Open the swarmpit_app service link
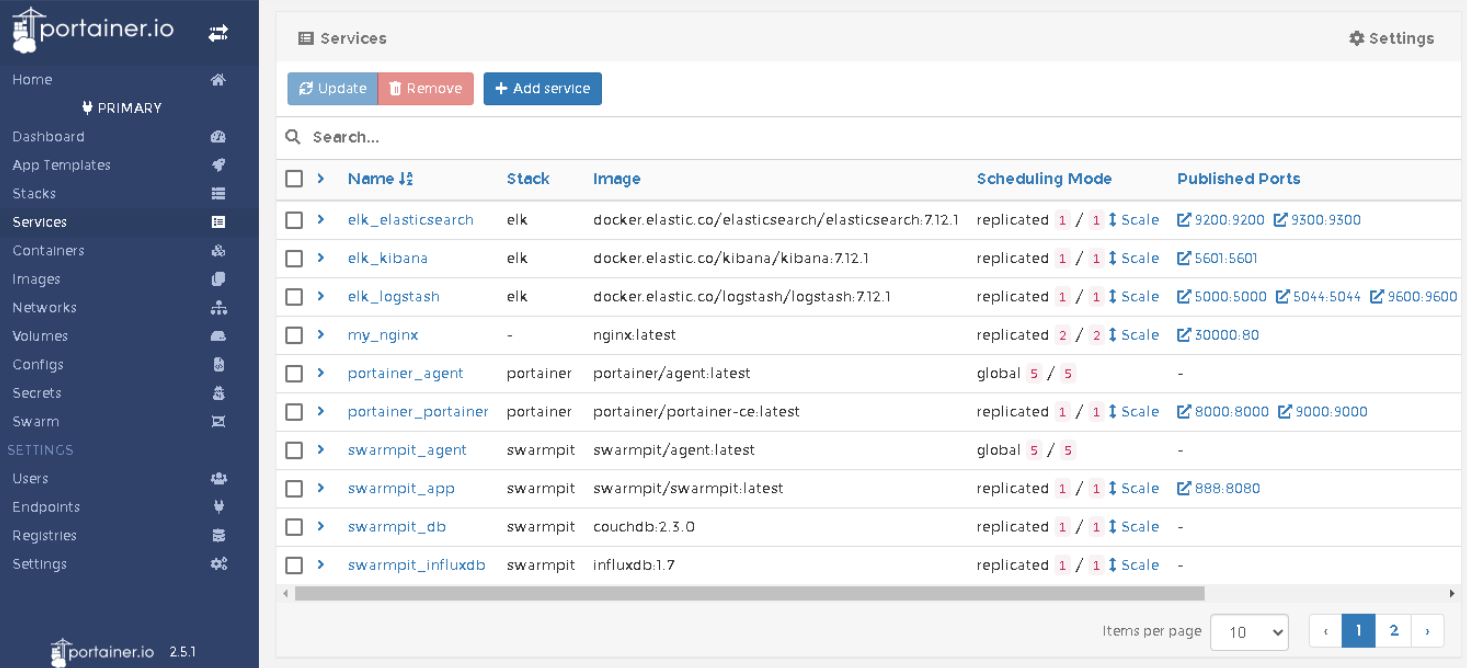 click(x=401, y=489)
